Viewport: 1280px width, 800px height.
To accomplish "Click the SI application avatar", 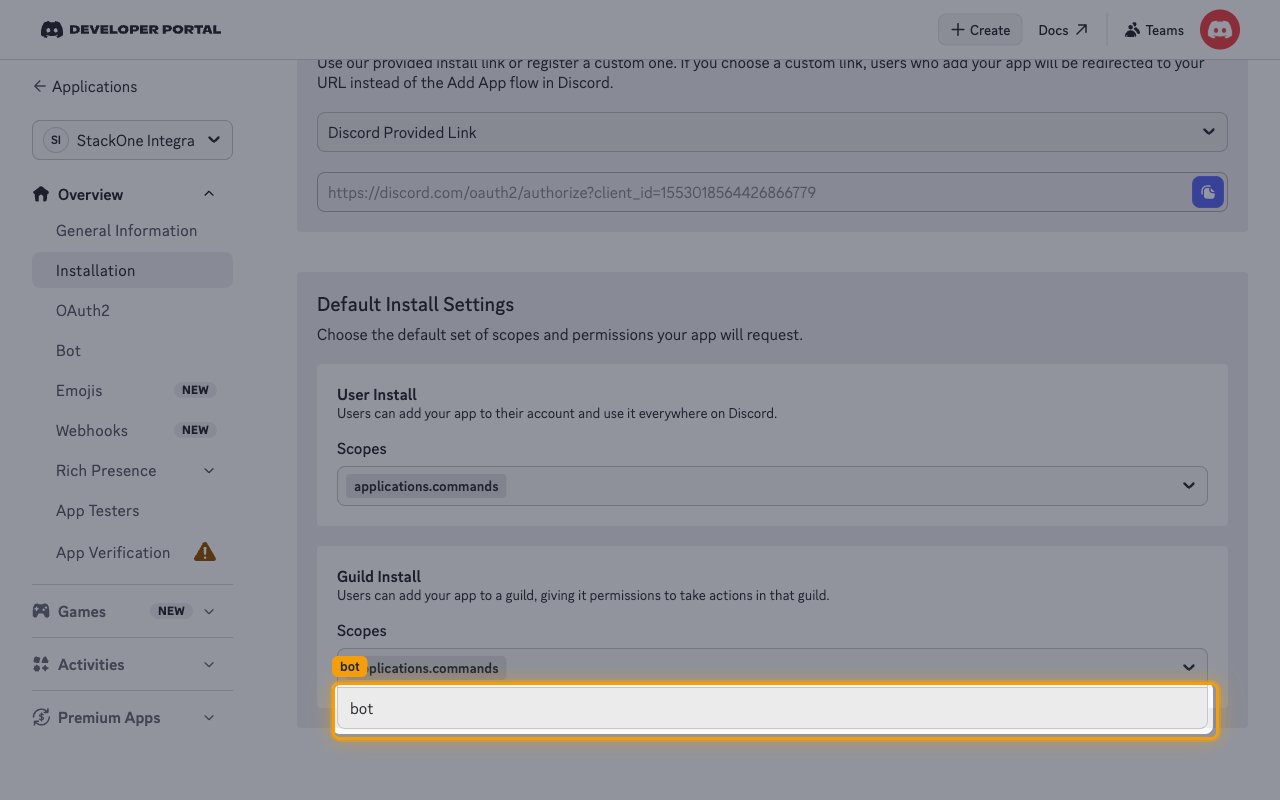I will [x=56, y=141].
